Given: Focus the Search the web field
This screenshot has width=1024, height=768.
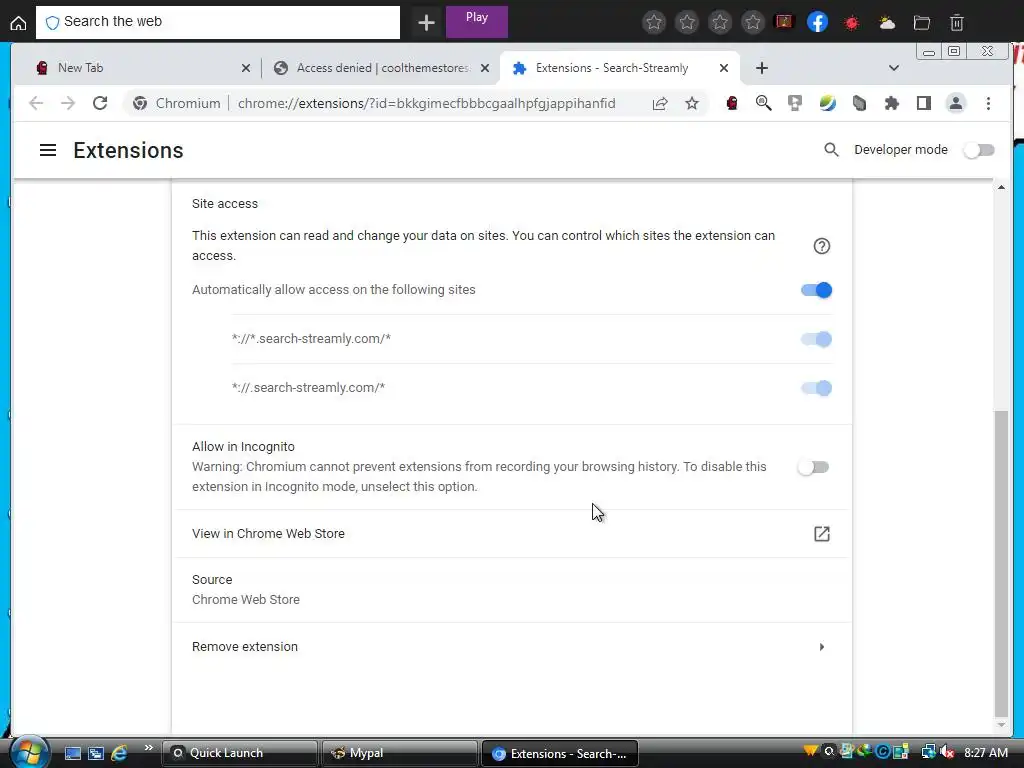Looking at the screenshot, I should pyautogui.click(x=217, y=22).
